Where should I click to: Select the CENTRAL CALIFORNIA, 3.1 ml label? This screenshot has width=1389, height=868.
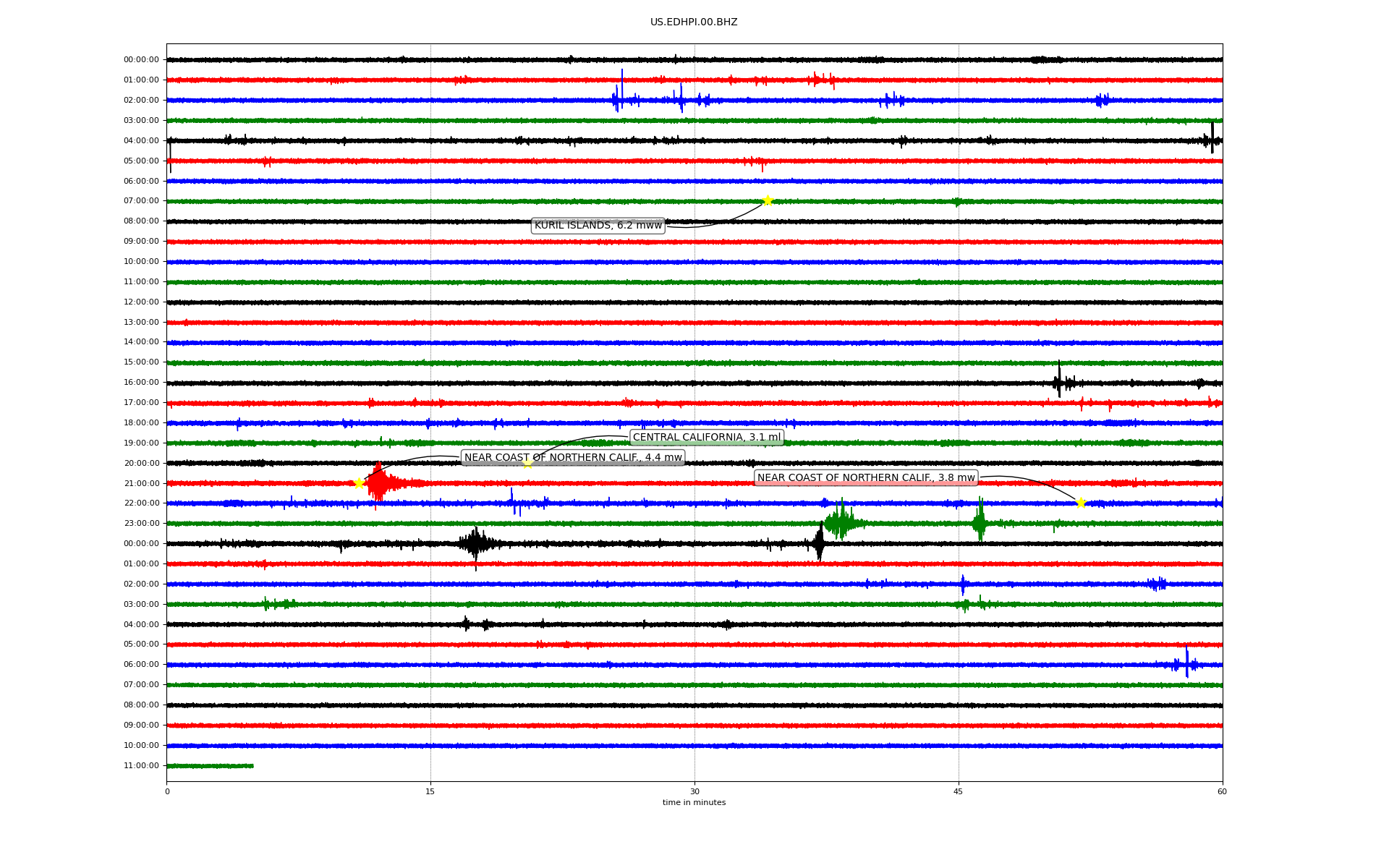(707, 437)
